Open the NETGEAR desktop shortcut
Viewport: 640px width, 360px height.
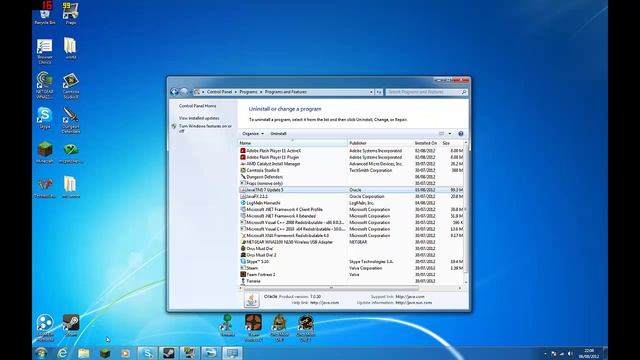(44, 85)
